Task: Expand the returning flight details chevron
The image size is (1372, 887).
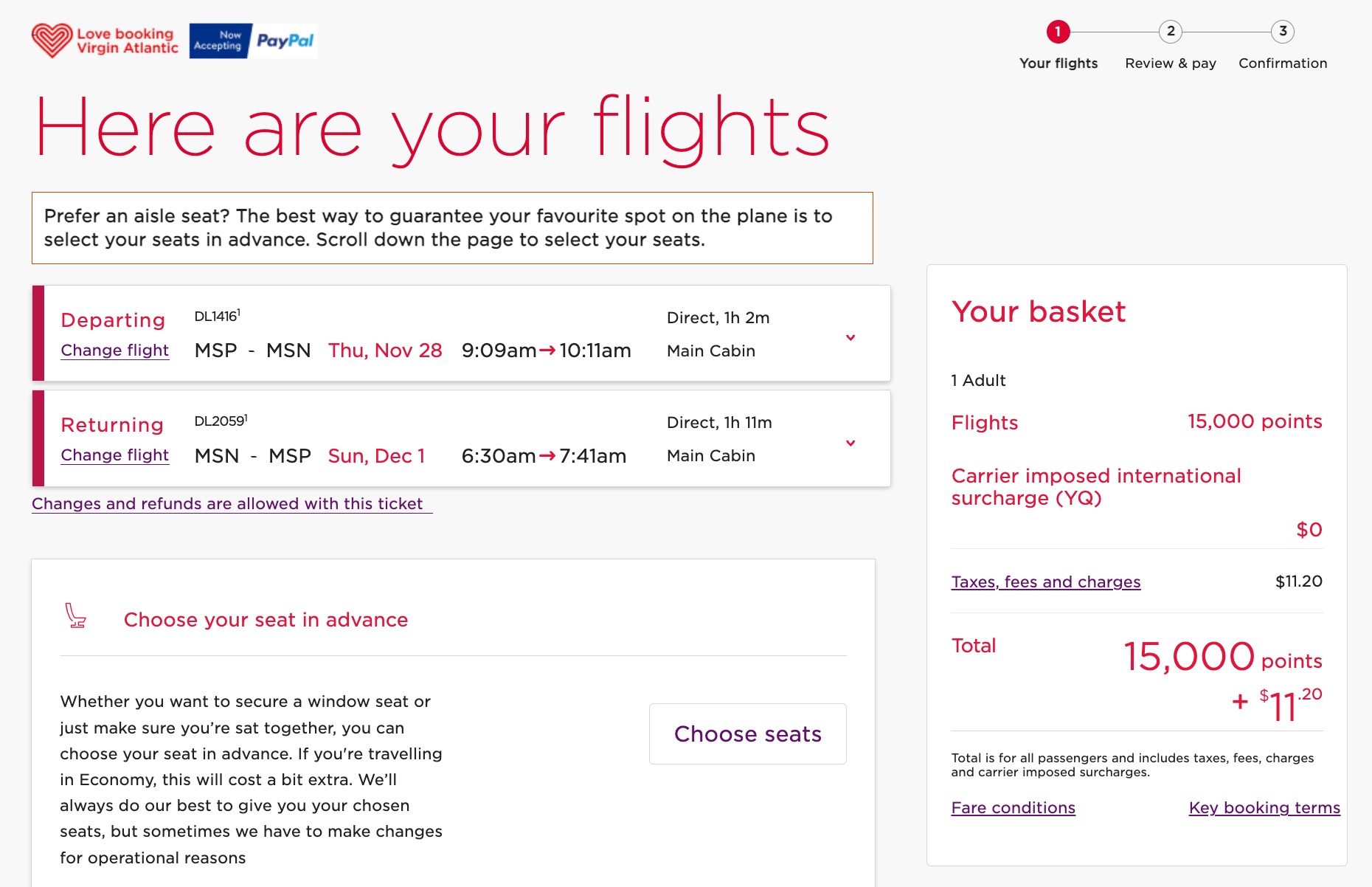Action: point(851,443)
